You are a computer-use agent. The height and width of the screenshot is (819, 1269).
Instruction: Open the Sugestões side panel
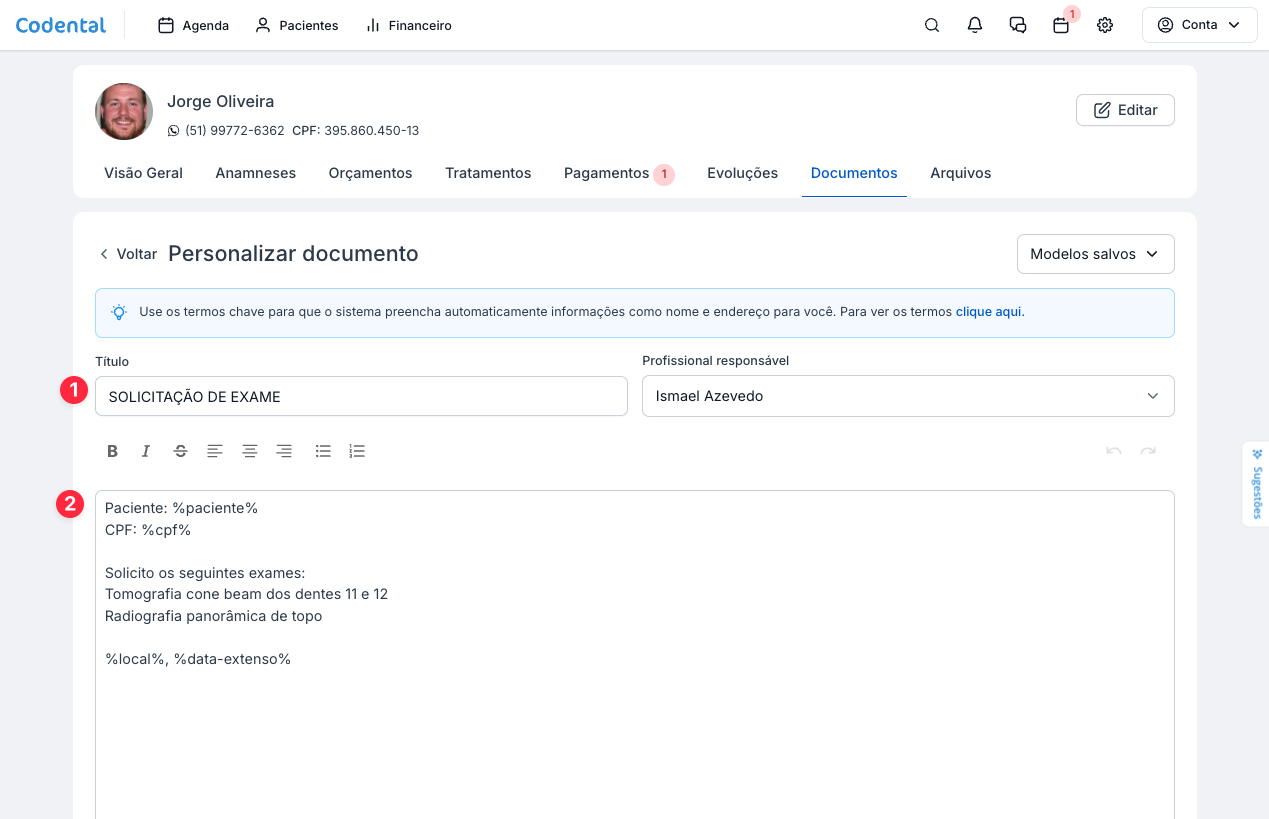pos(1256,484)
